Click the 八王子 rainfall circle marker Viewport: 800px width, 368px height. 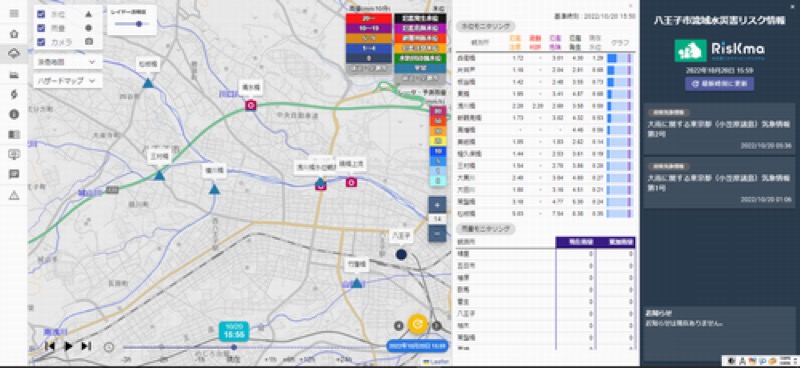click(x=401, y=254)
